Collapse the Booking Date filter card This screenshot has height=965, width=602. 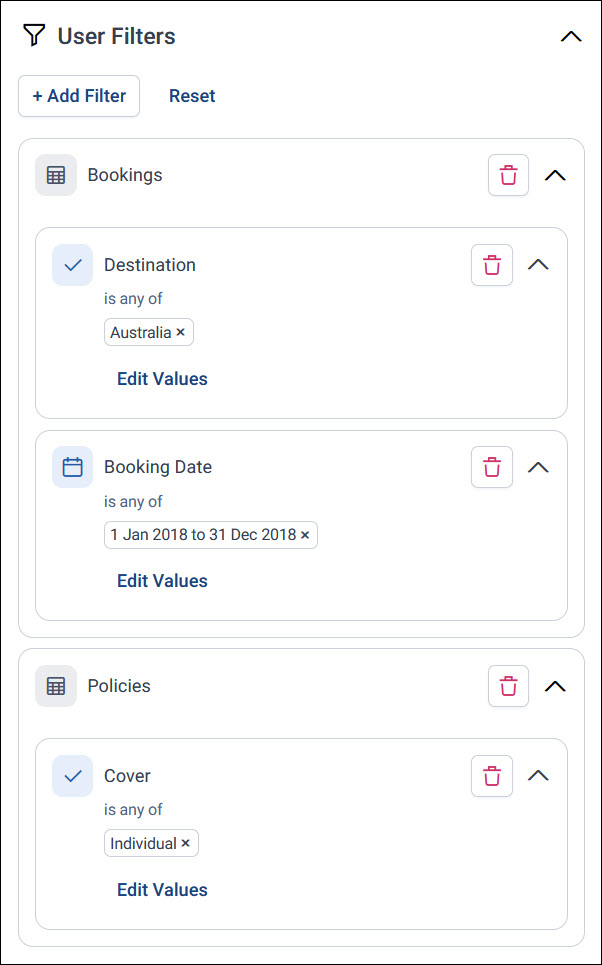tap(539, 467)
